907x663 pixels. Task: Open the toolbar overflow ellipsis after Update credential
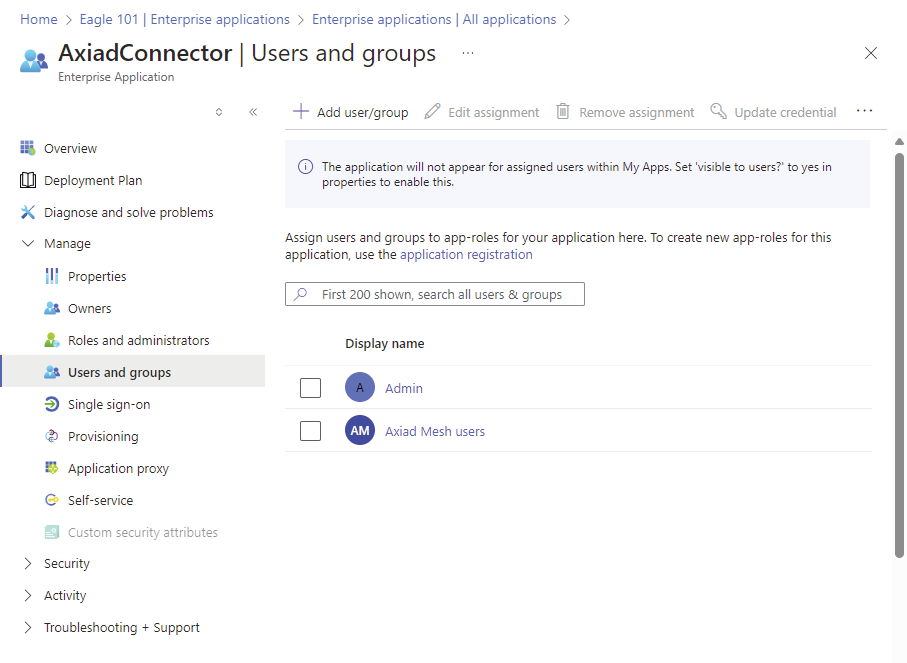(864, 110)
